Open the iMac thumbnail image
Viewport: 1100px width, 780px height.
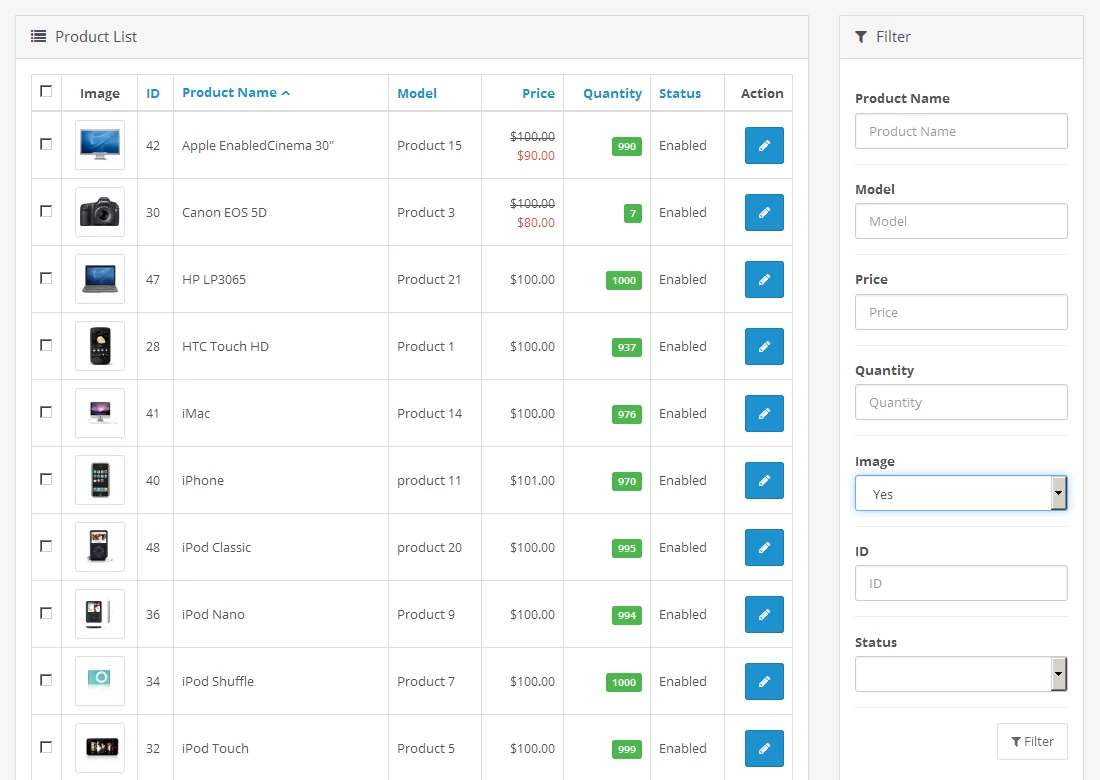(100, 413)
